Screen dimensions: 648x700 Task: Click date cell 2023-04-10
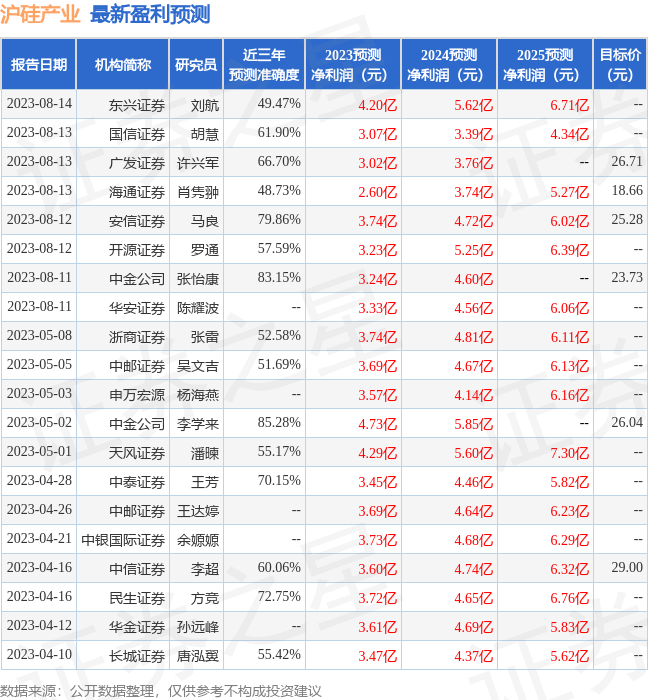(x=39, y=654)
